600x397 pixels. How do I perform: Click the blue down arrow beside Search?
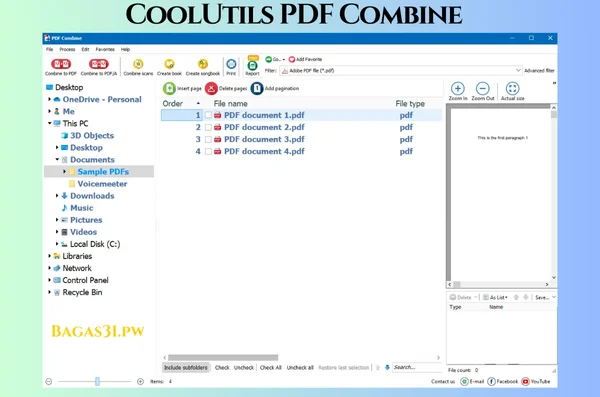[387, 368]
